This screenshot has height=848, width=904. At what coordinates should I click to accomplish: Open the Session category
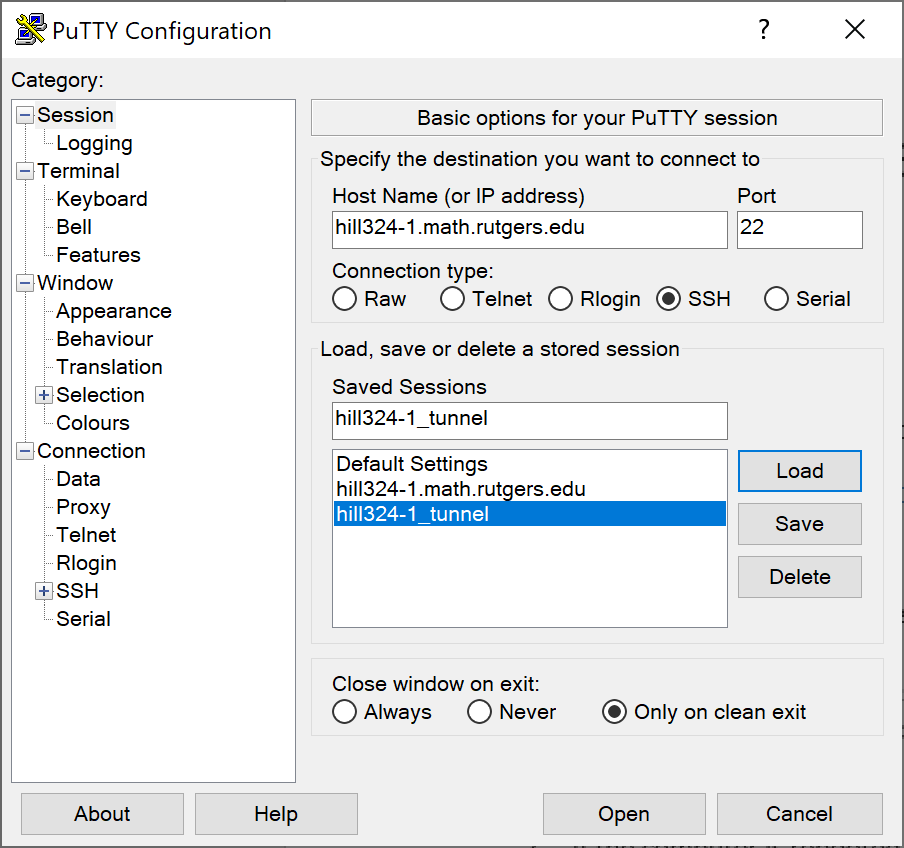point(76,115)
